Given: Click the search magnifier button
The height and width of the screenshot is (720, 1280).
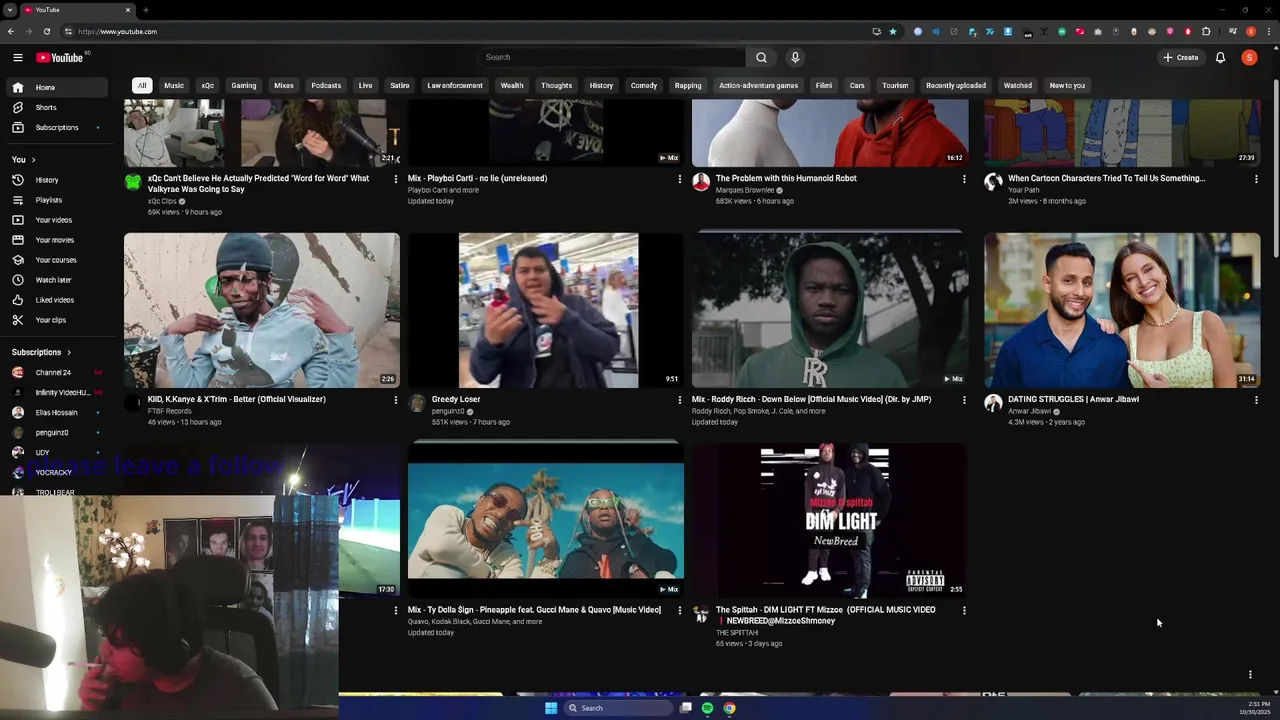Looking at the screenshot, I should pyautogui.click(x=761, y=57).
